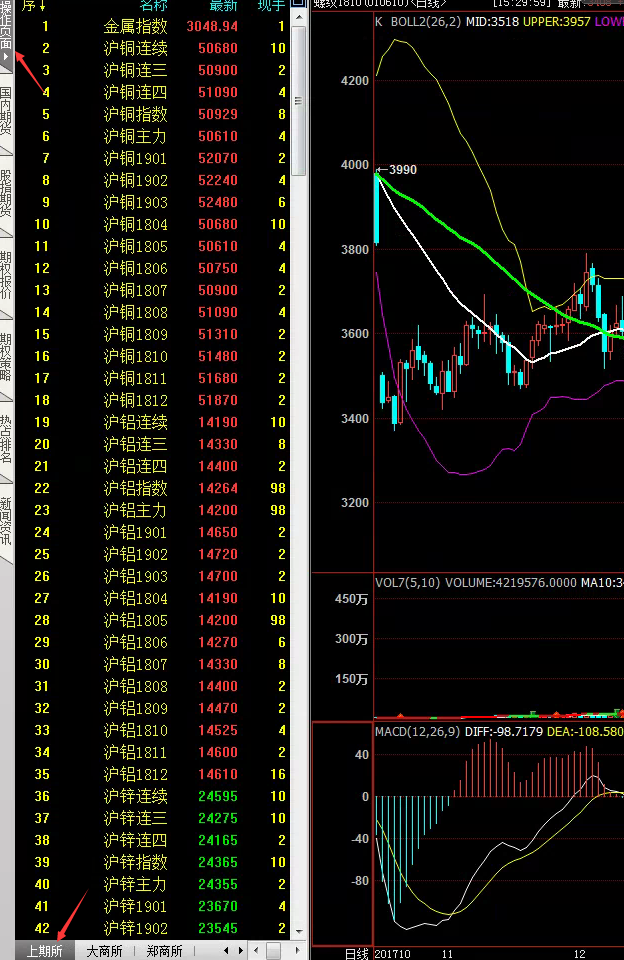Switch to the 大商所 exchange tab

tap(104, 951)
